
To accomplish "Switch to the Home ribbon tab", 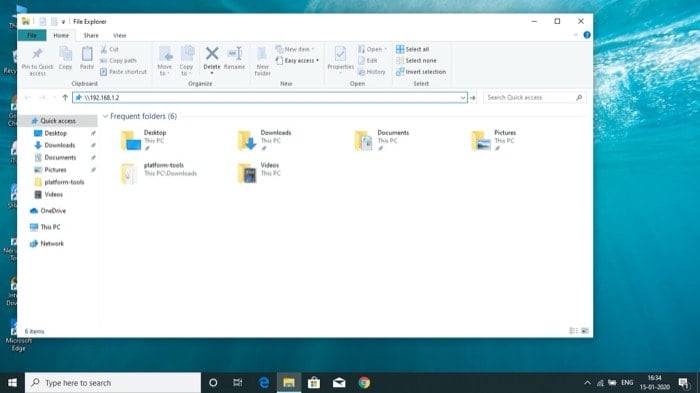I will click(61, 35).
